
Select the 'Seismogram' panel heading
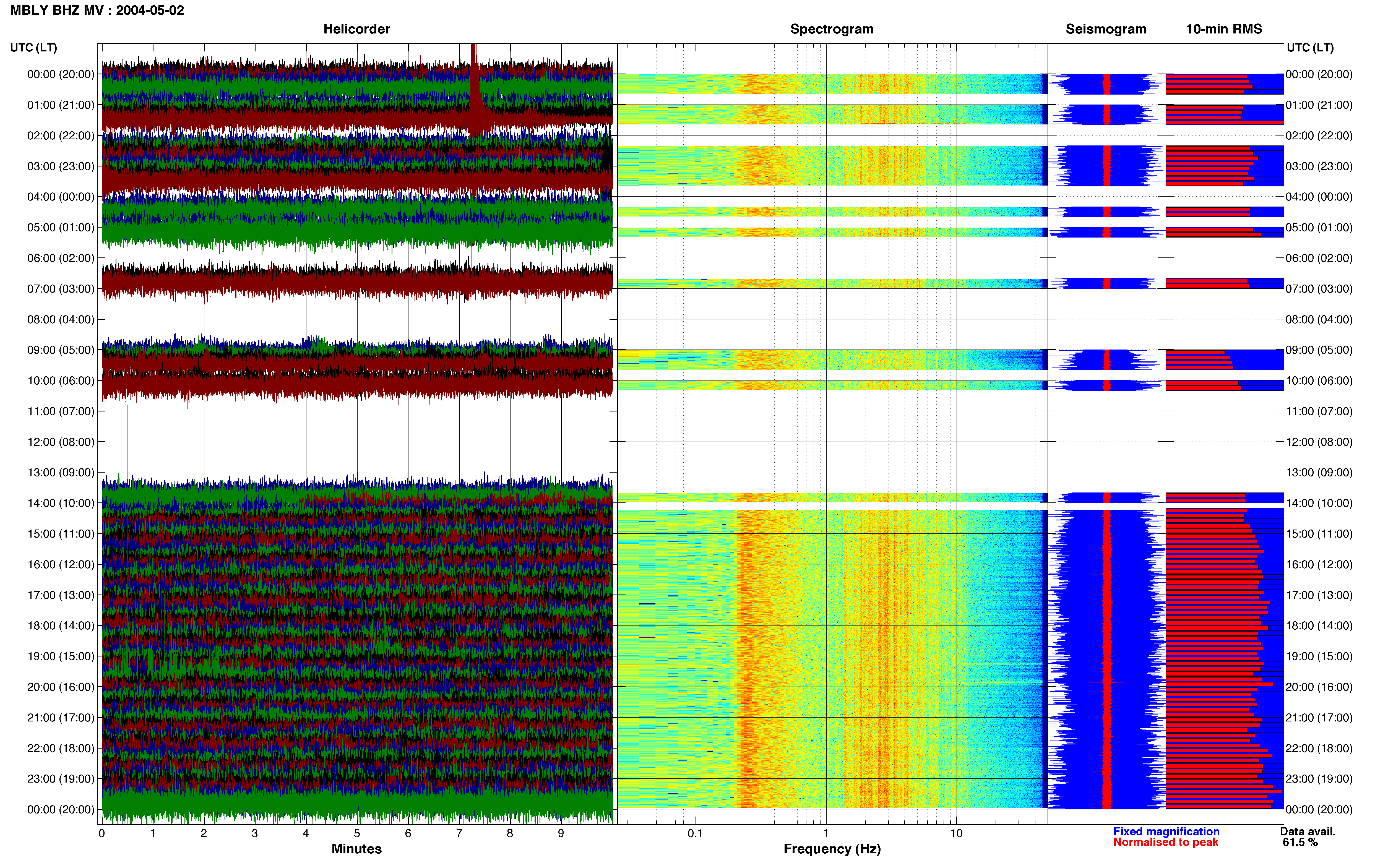point(1106,29)
